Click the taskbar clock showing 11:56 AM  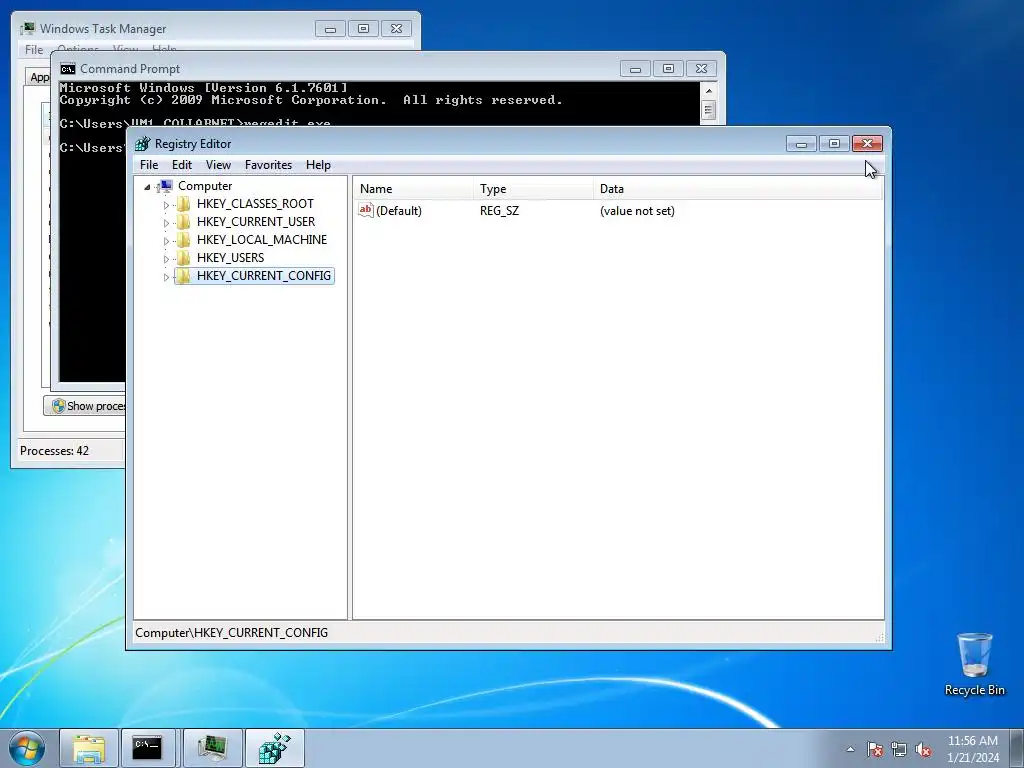click(x=972, y=749)
